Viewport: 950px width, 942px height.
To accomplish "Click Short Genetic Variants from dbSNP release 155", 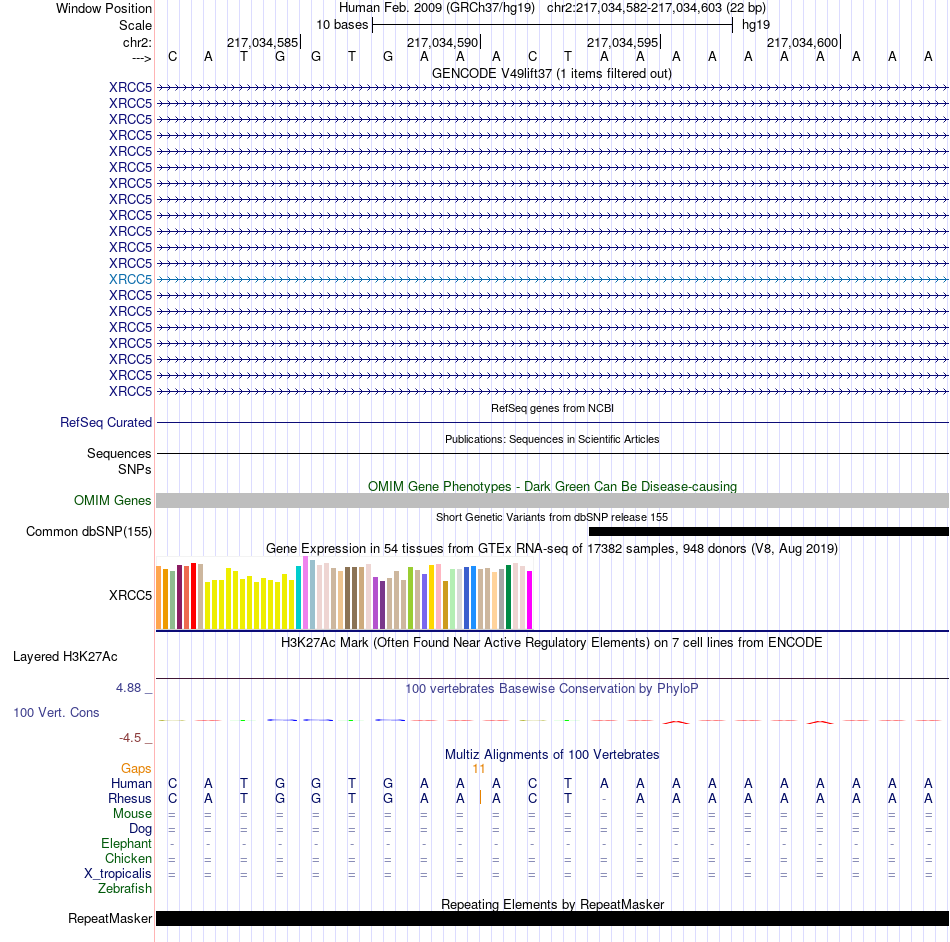I will click(552, 517).
